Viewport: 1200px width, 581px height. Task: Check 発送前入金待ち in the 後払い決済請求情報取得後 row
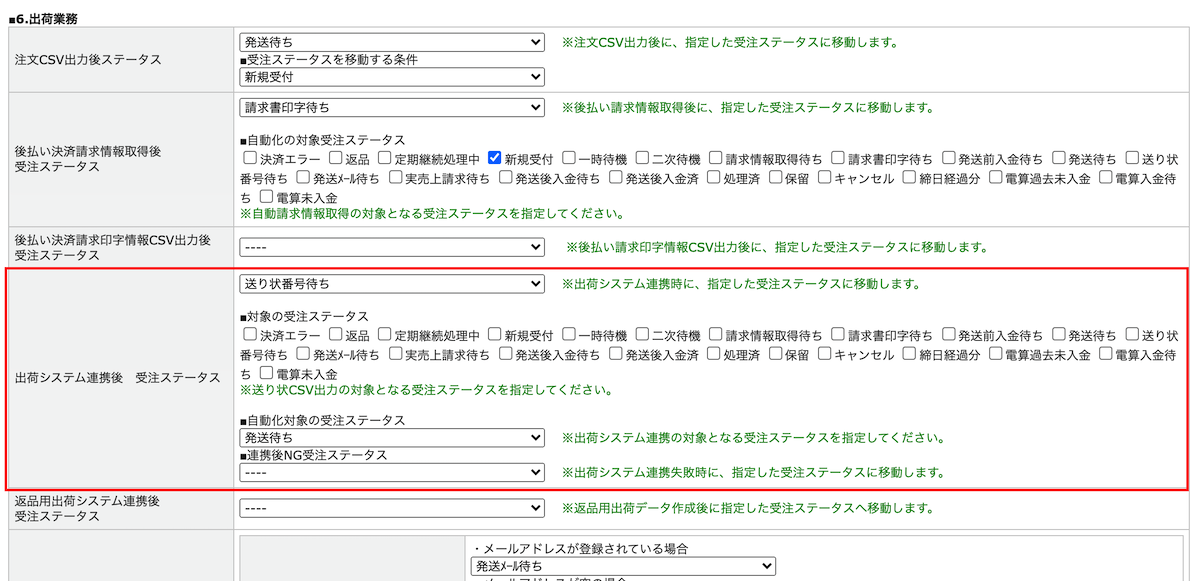coord(948,158)
